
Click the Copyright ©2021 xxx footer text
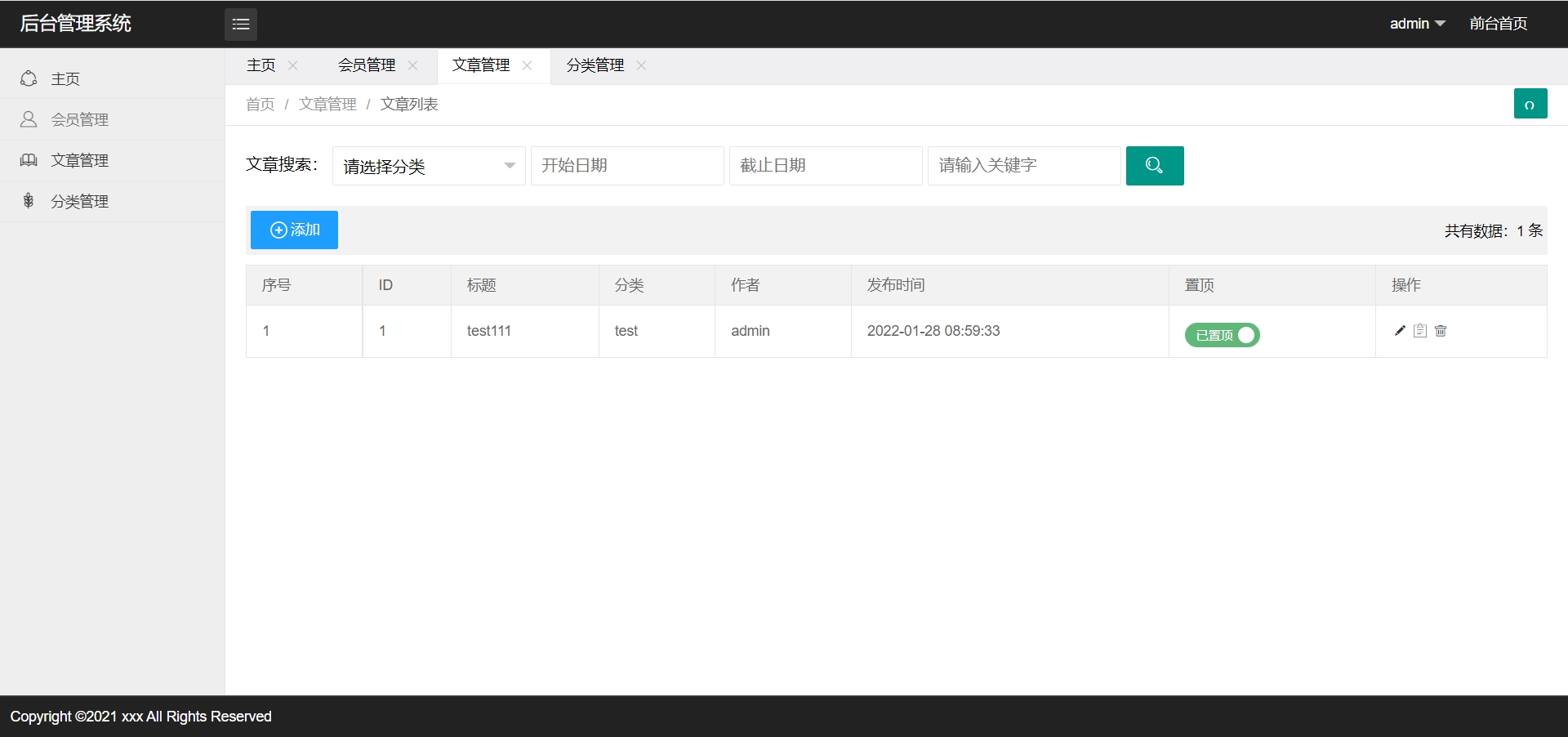pos(140,717)
